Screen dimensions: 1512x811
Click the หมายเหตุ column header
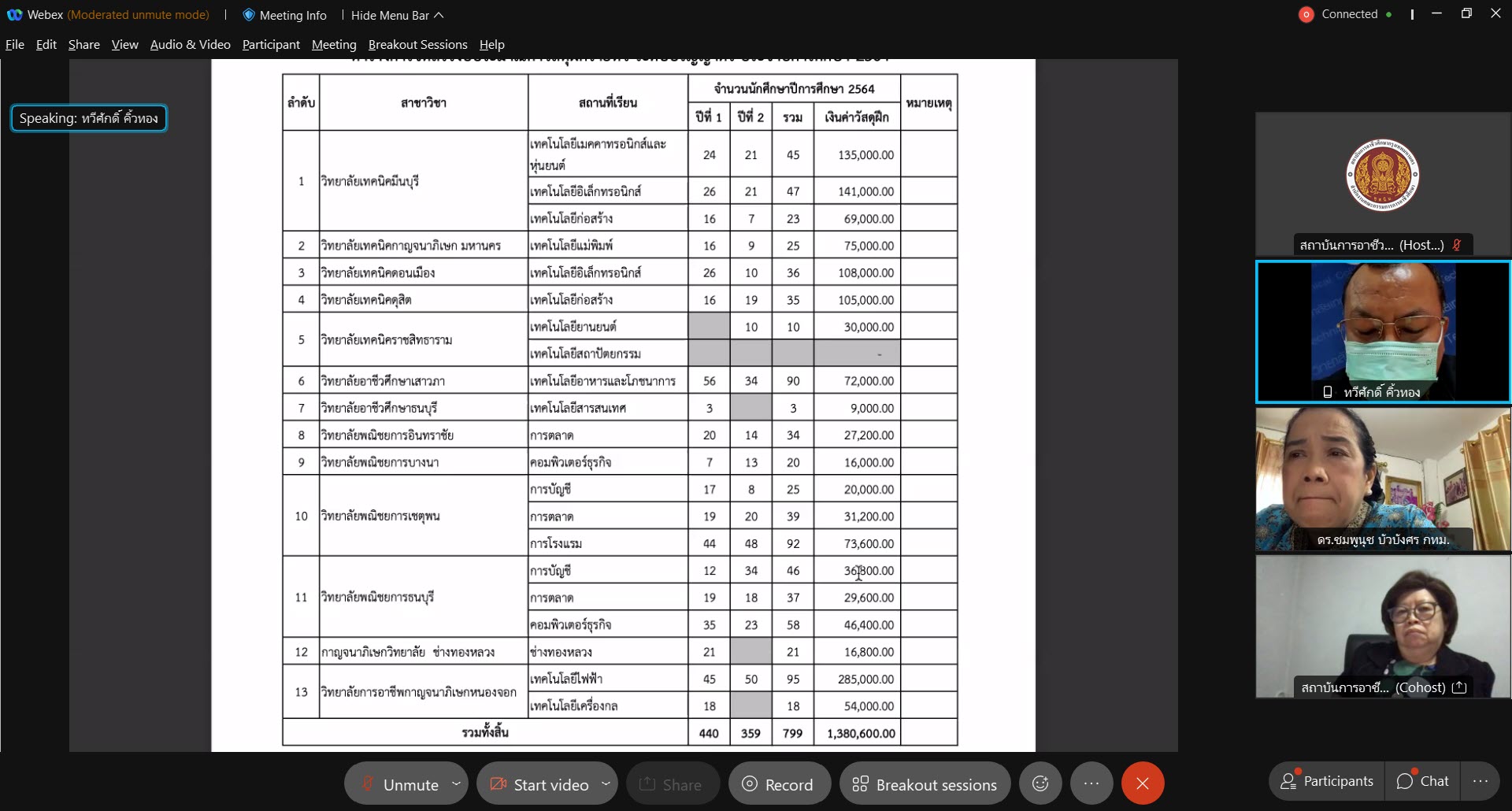(x=929, y=102)
